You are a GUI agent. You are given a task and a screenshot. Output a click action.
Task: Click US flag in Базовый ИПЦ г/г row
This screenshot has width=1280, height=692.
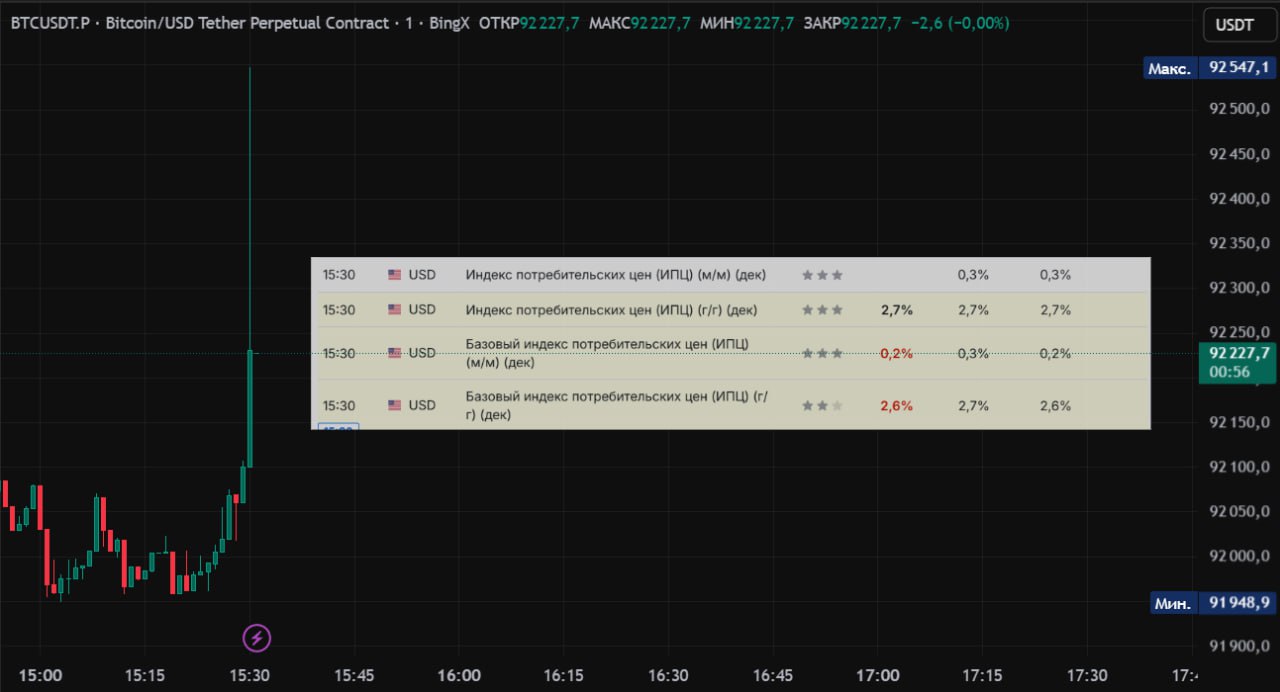pyautogui.click(x=394, y=405)
